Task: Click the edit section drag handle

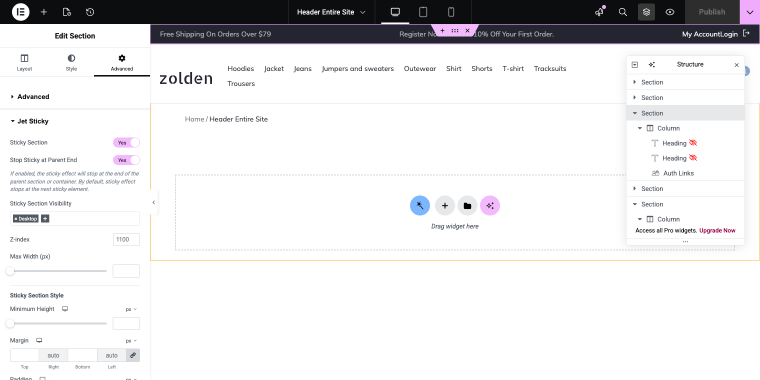Action: point(455,31)
